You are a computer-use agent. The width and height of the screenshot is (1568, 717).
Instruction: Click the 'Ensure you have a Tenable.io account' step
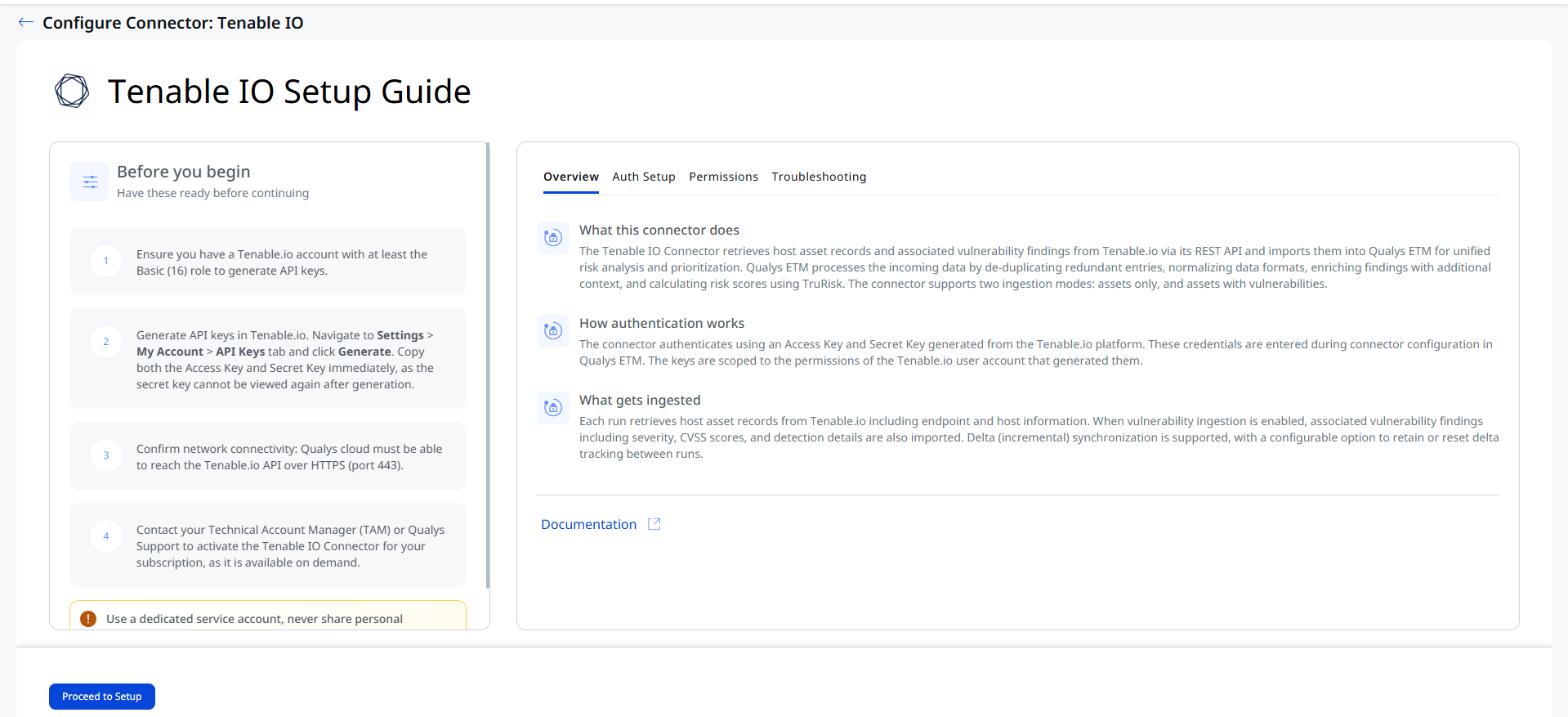point(282,262)
